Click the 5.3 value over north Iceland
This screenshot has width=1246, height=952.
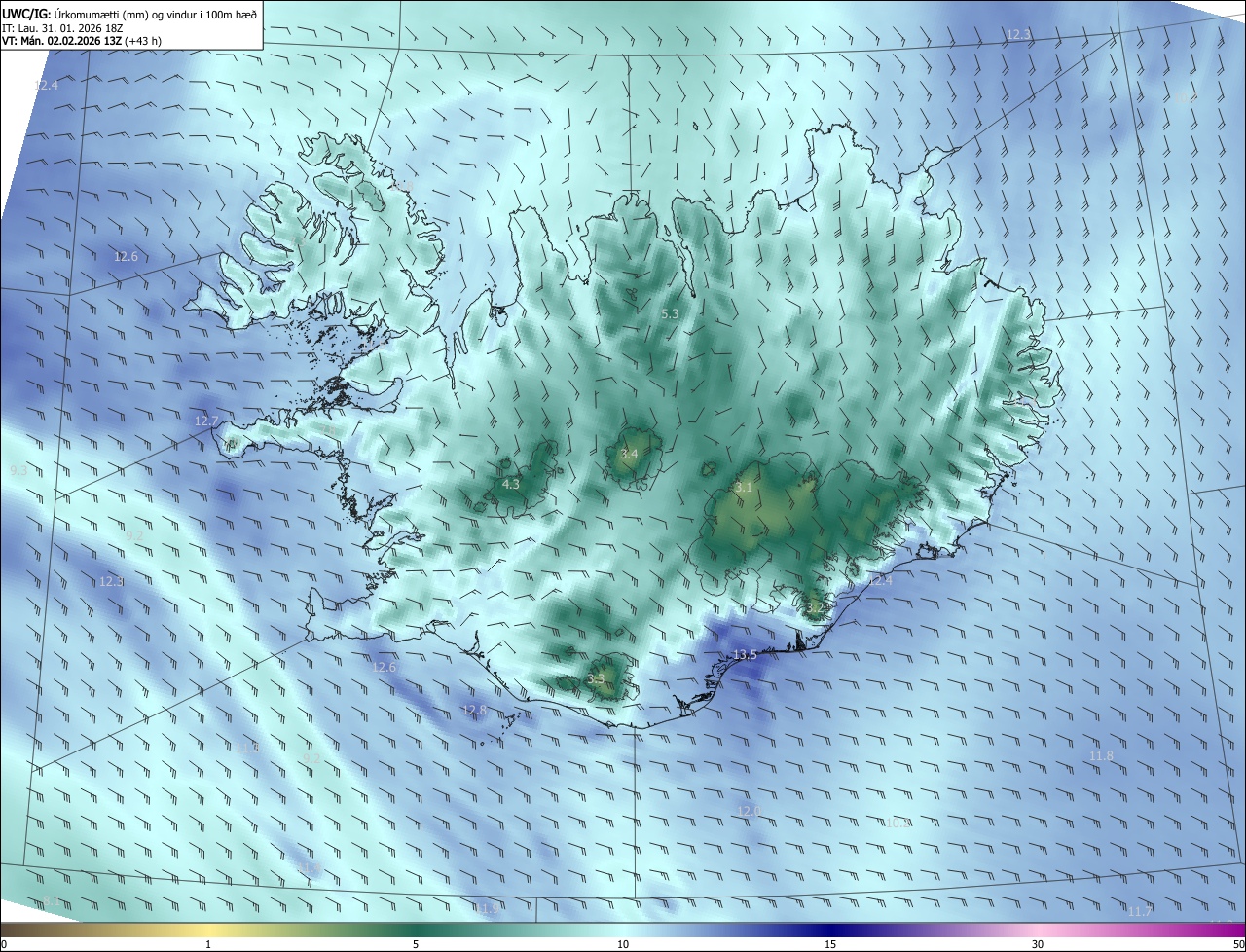pos(670,314)
